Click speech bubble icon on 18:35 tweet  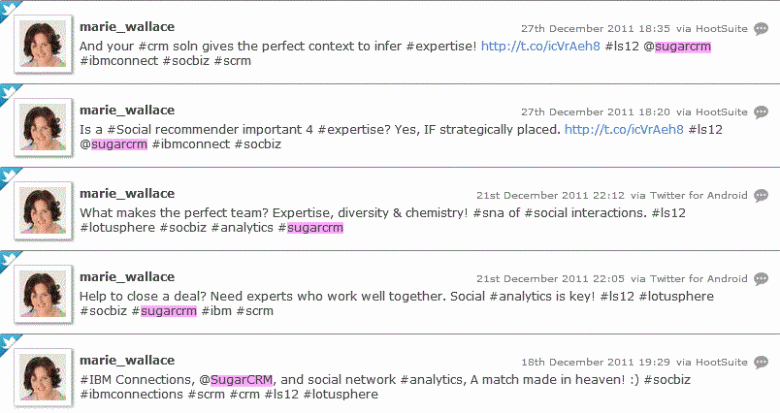pyautogui.click(x=761, y=29)
